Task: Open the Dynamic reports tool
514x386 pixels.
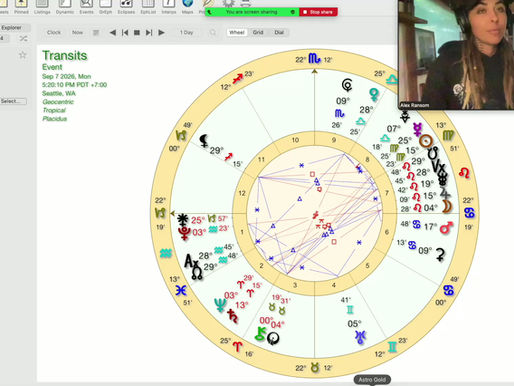Action: click(x=65, y=7)
